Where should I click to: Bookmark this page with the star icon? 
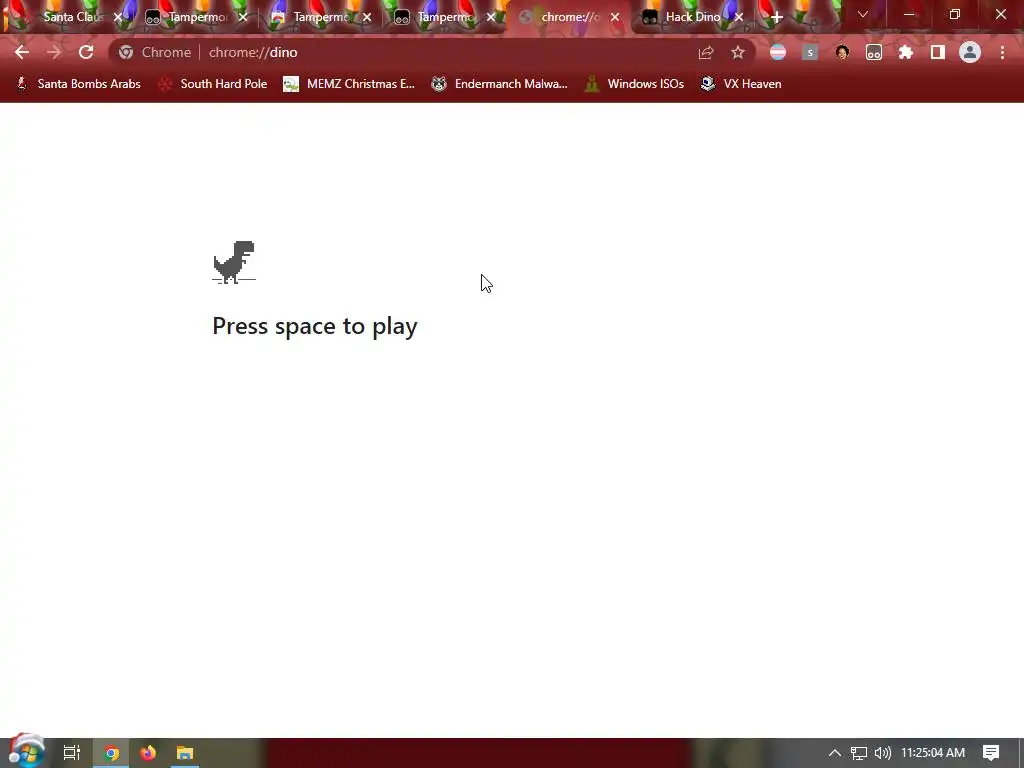click(738, 52)
